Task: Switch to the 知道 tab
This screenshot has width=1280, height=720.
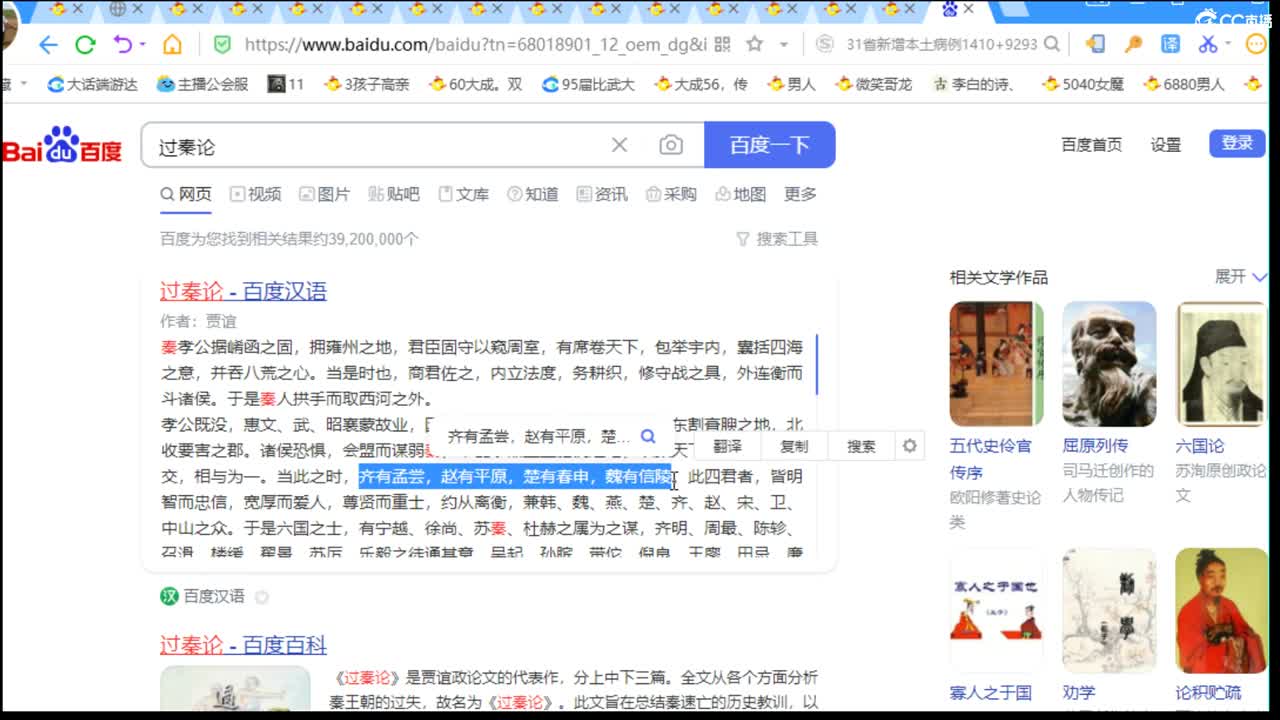Action: [533, 194]
